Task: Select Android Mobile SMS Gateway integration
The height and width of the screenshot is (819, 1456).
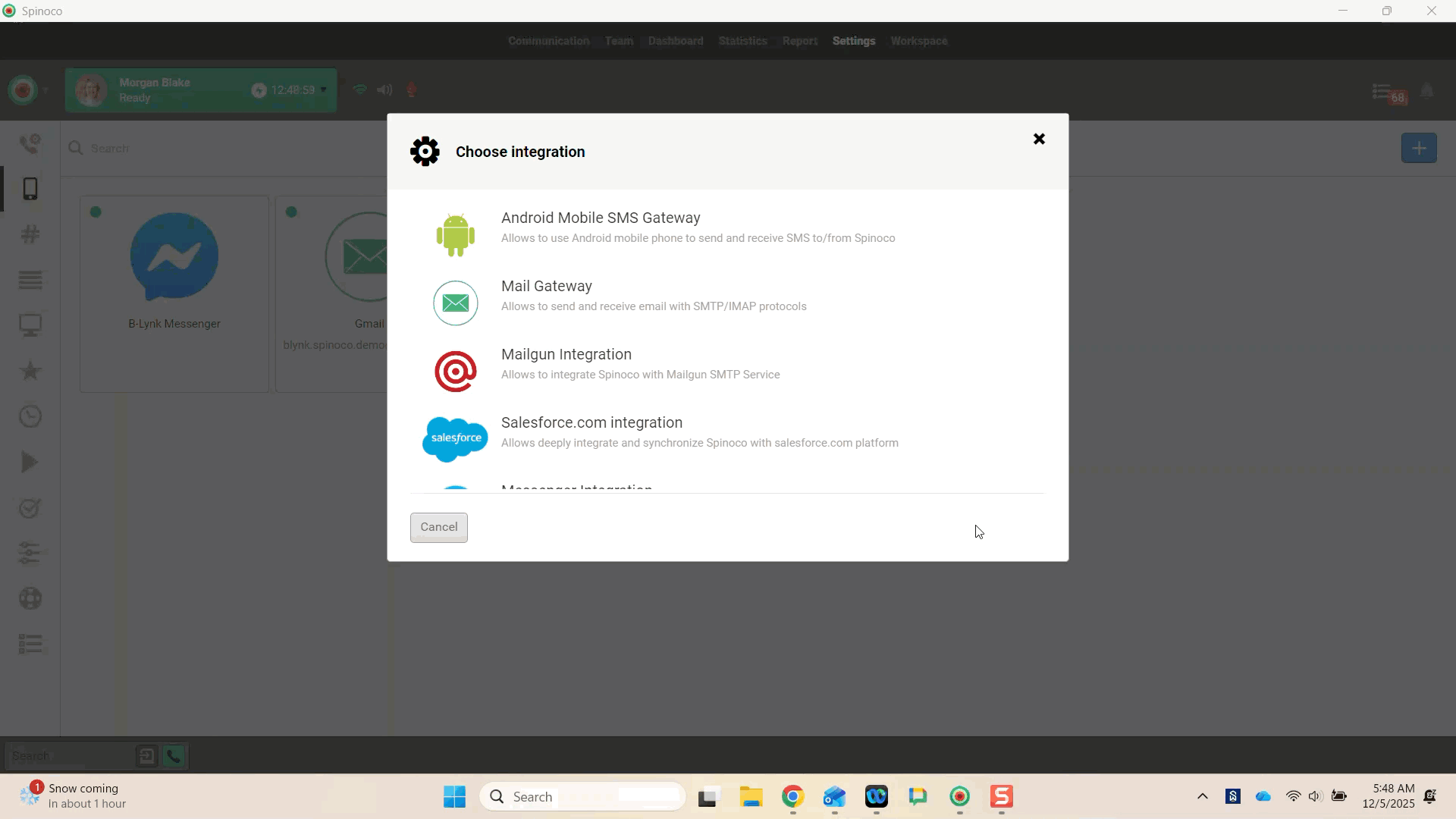Action: tap(600, 218)
